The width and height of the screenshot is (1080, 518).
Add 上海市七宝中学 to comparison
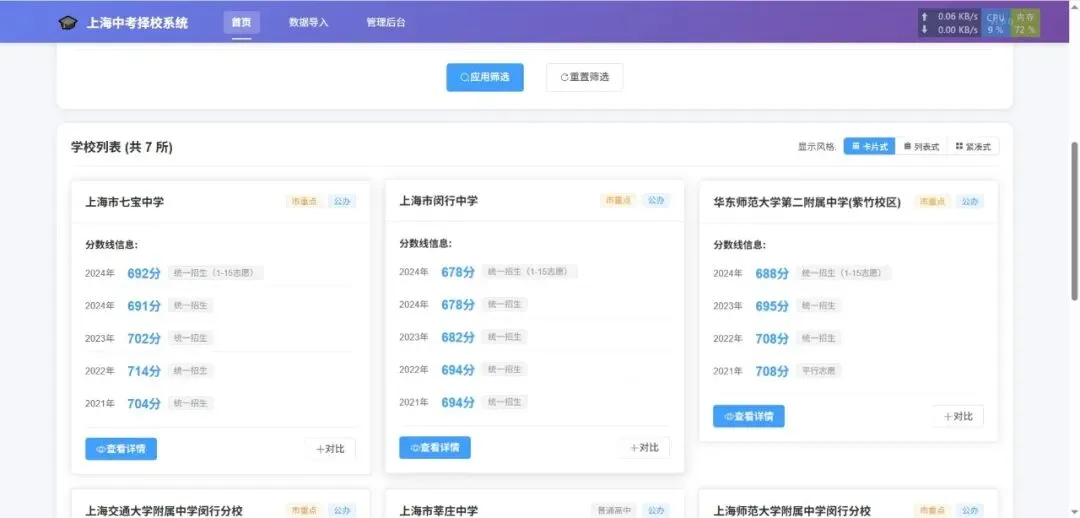330,449
